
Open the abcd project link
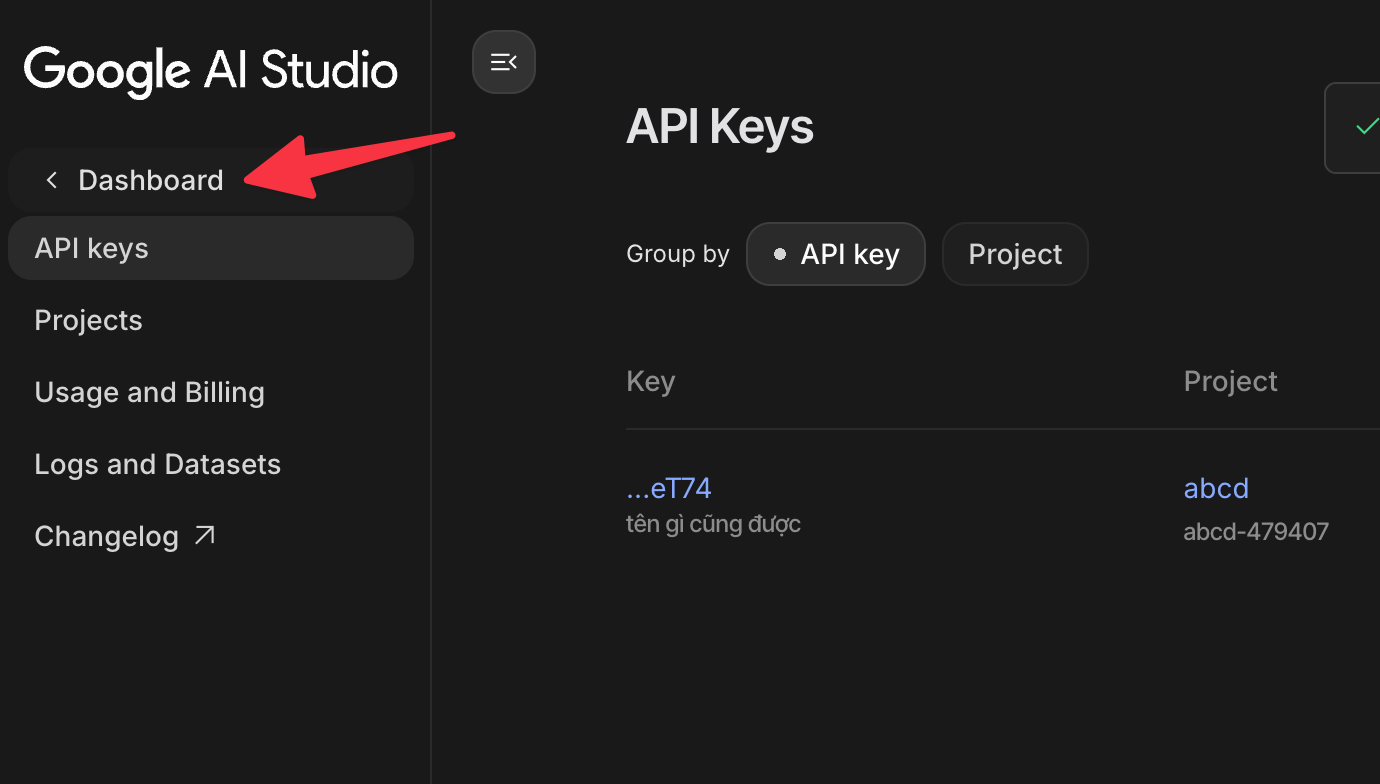(x=1216, y=488)
